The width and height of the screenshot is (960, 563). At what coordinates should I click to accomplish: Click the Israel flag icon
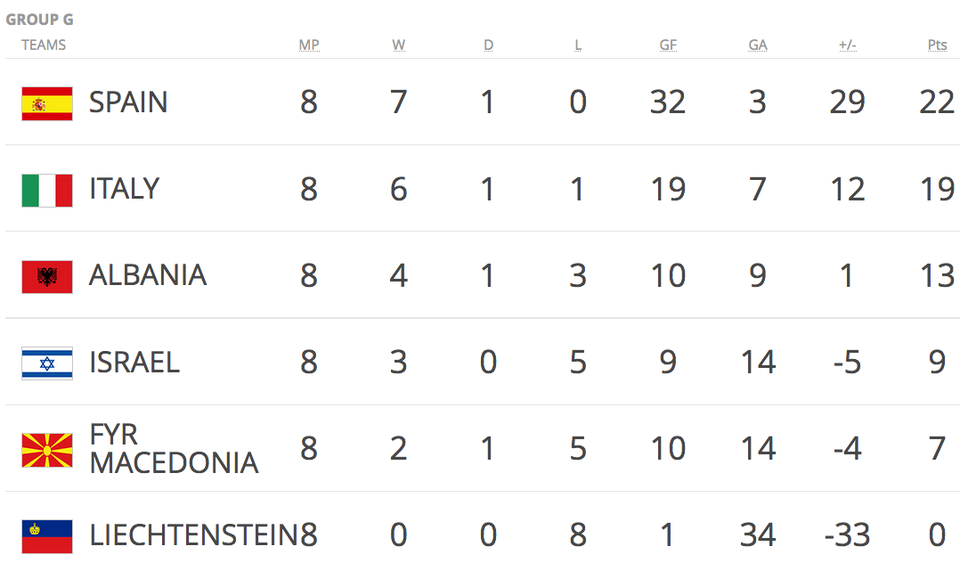click(x=47, y=364)
